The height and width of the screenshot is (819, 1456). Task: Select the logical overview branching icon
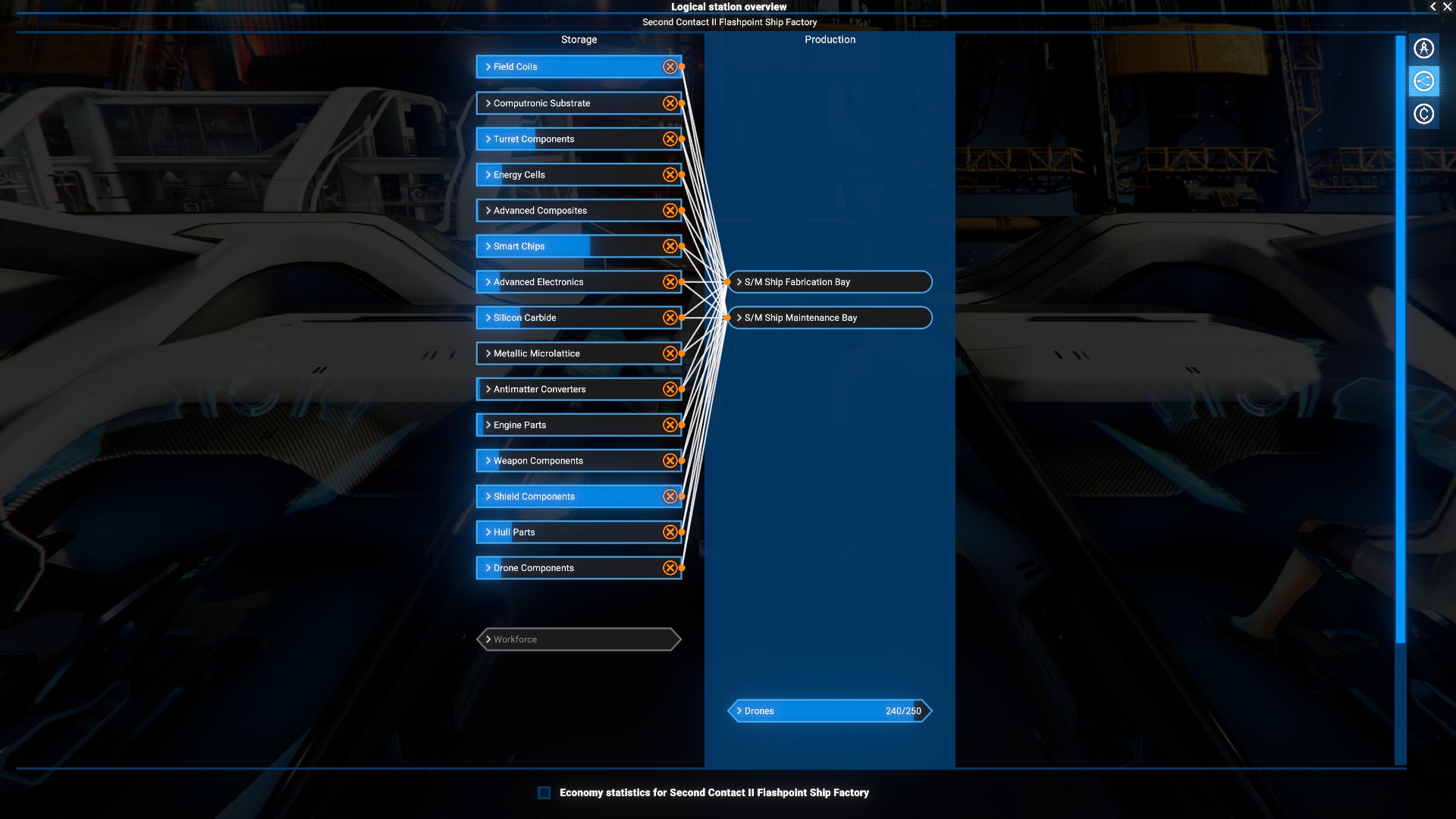coord(1423,81)
